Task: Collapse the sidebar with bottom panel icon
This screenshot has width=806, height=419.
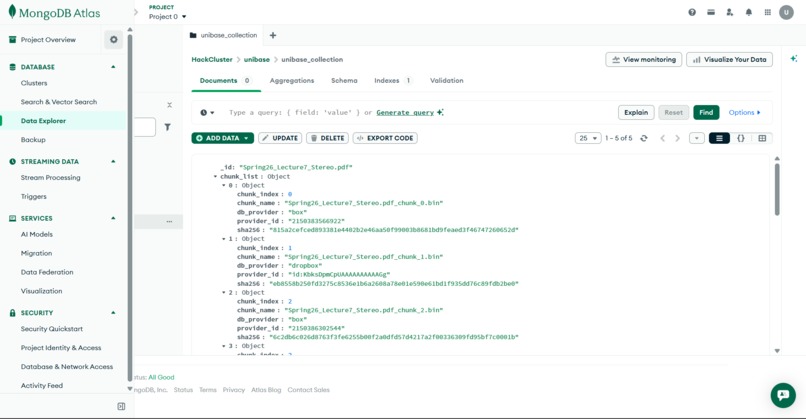Action: click(121, 406)
